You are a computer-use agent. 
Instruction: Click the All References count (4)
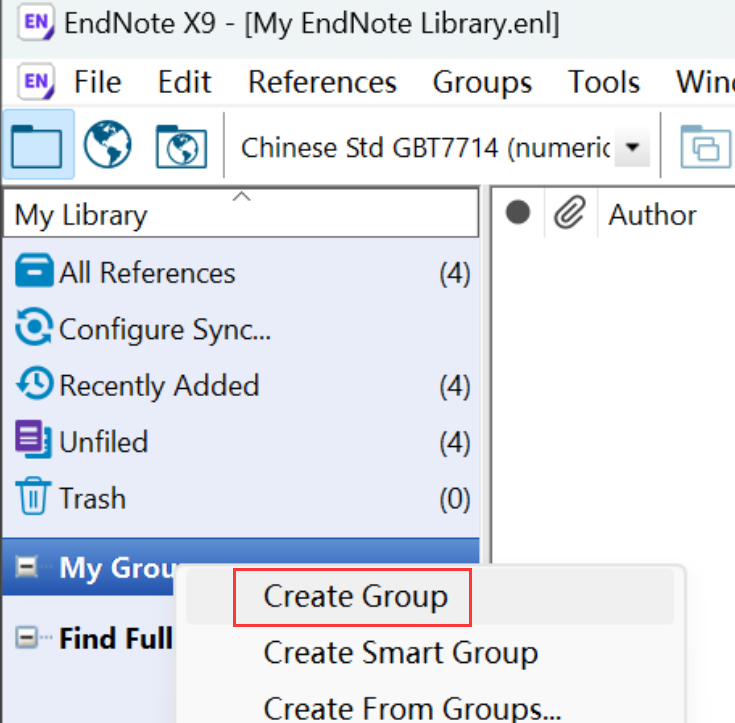455,273
